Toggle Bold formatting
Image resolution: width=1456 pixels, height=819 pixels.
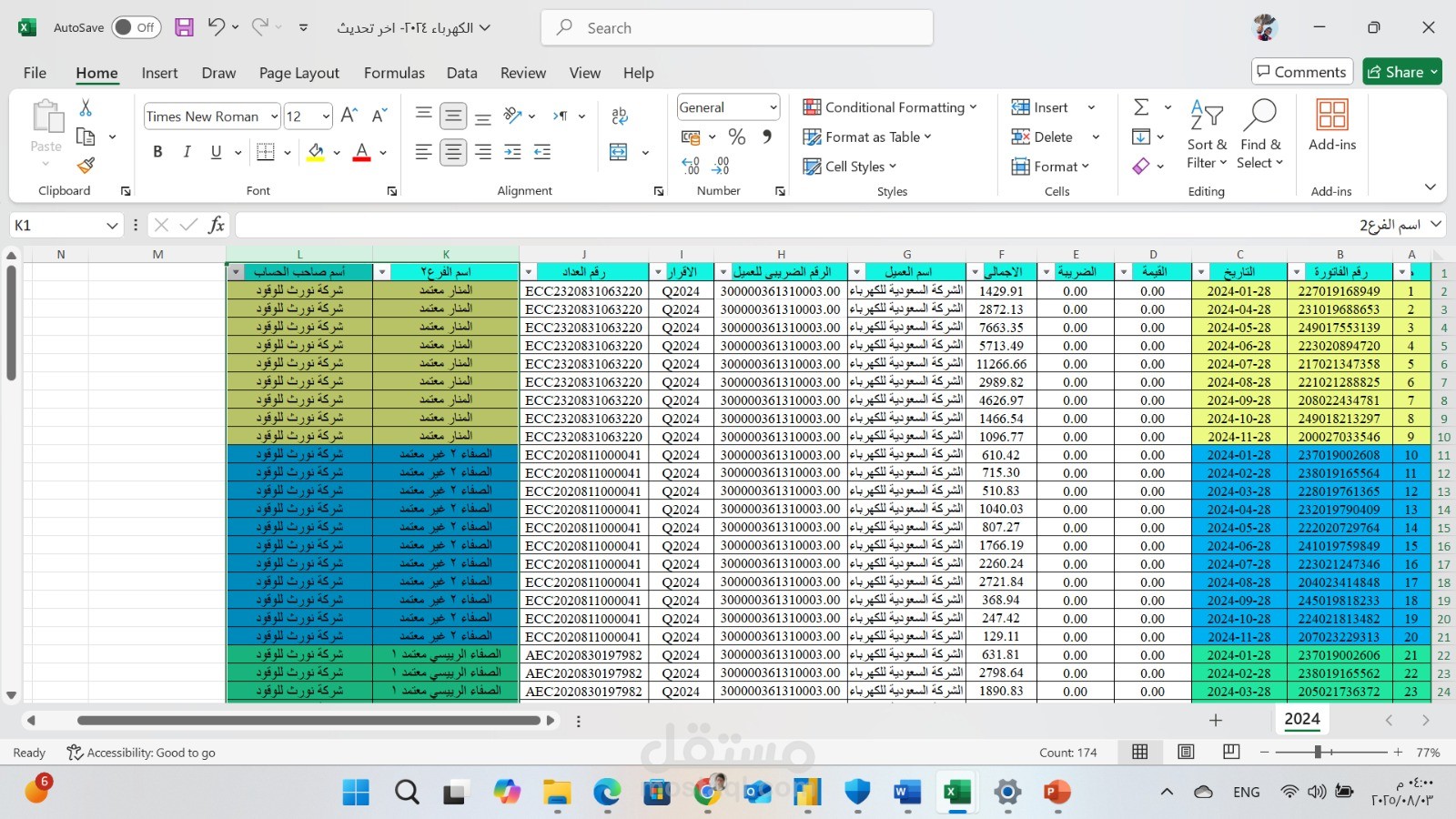(157, 152)
